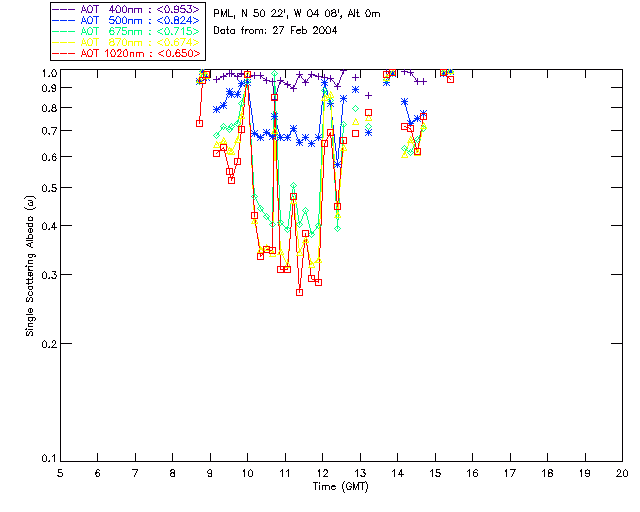Click the y-axis tick label 0.9

click(x=49, y=88)
